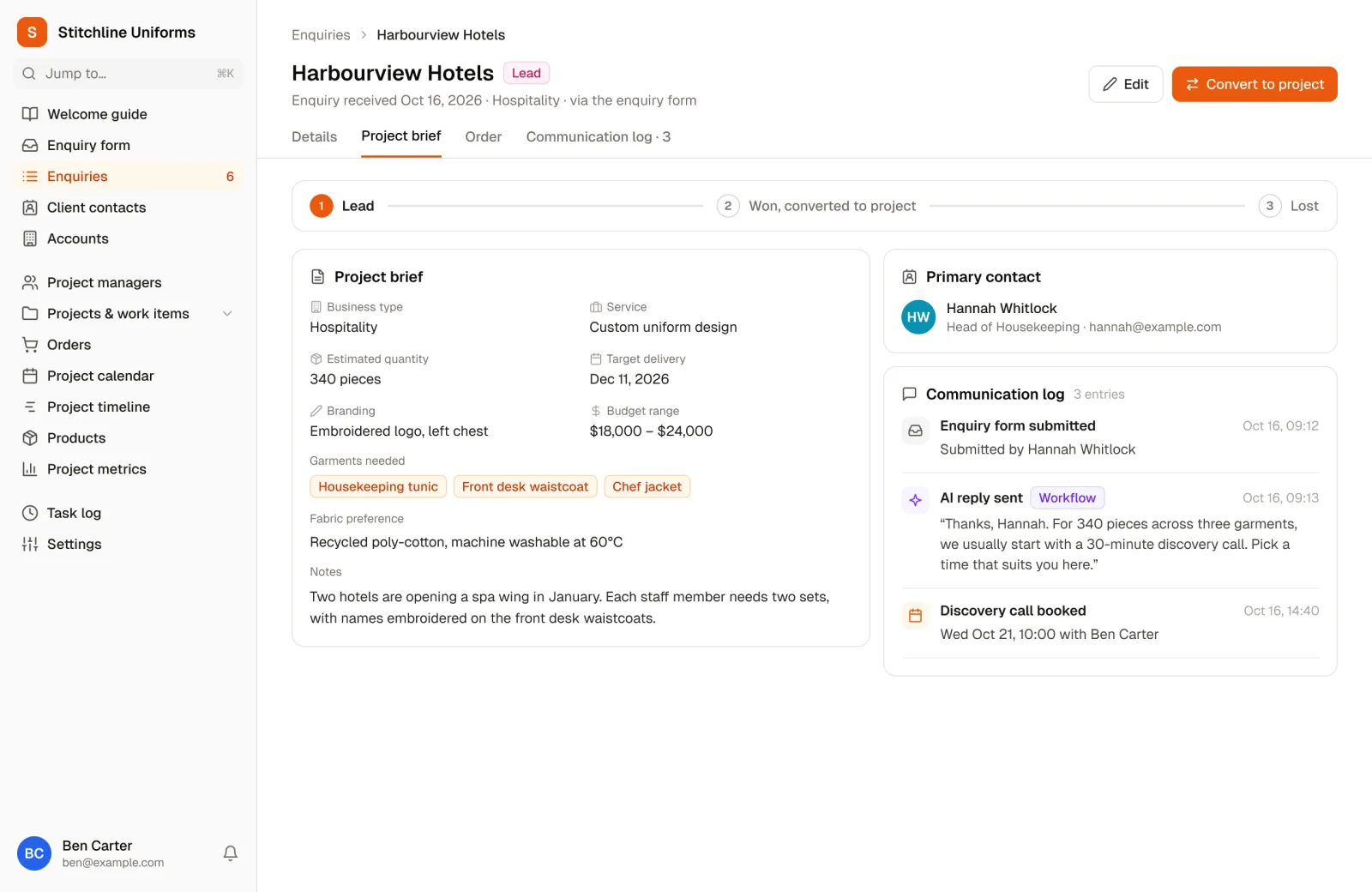Click the Enquiry form inbox icon

point(30,145)
